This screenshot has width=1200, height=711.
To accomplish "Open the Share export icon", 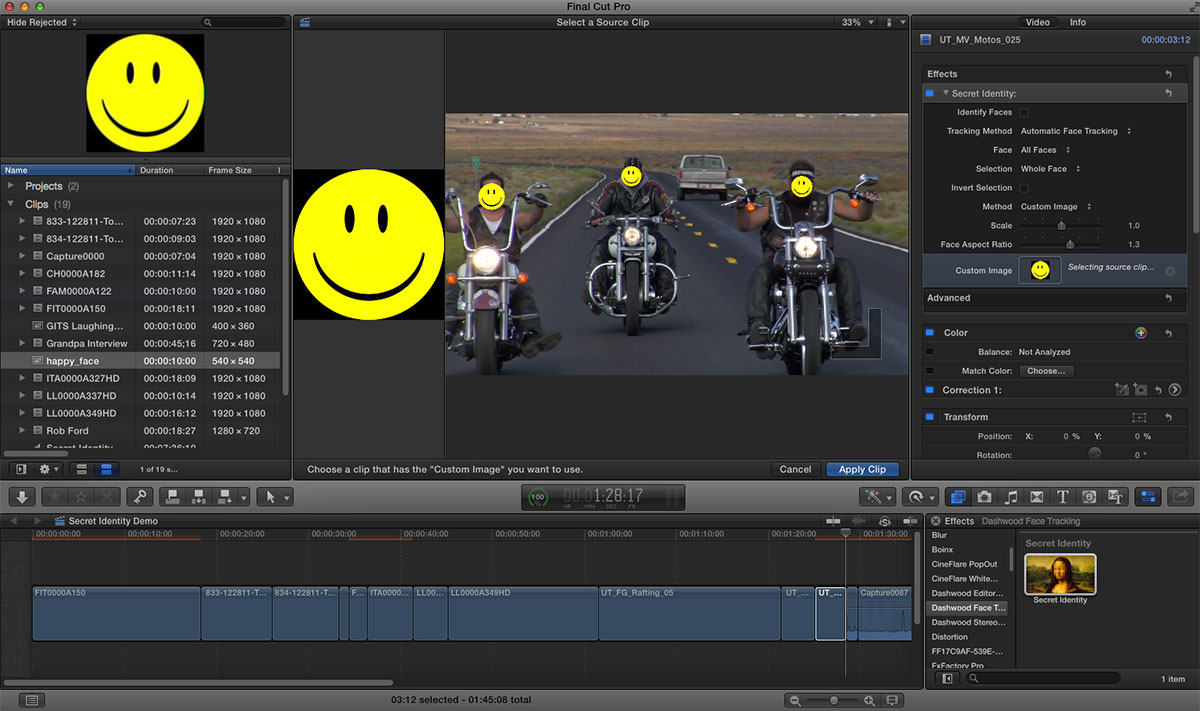I will (1181, 496).
